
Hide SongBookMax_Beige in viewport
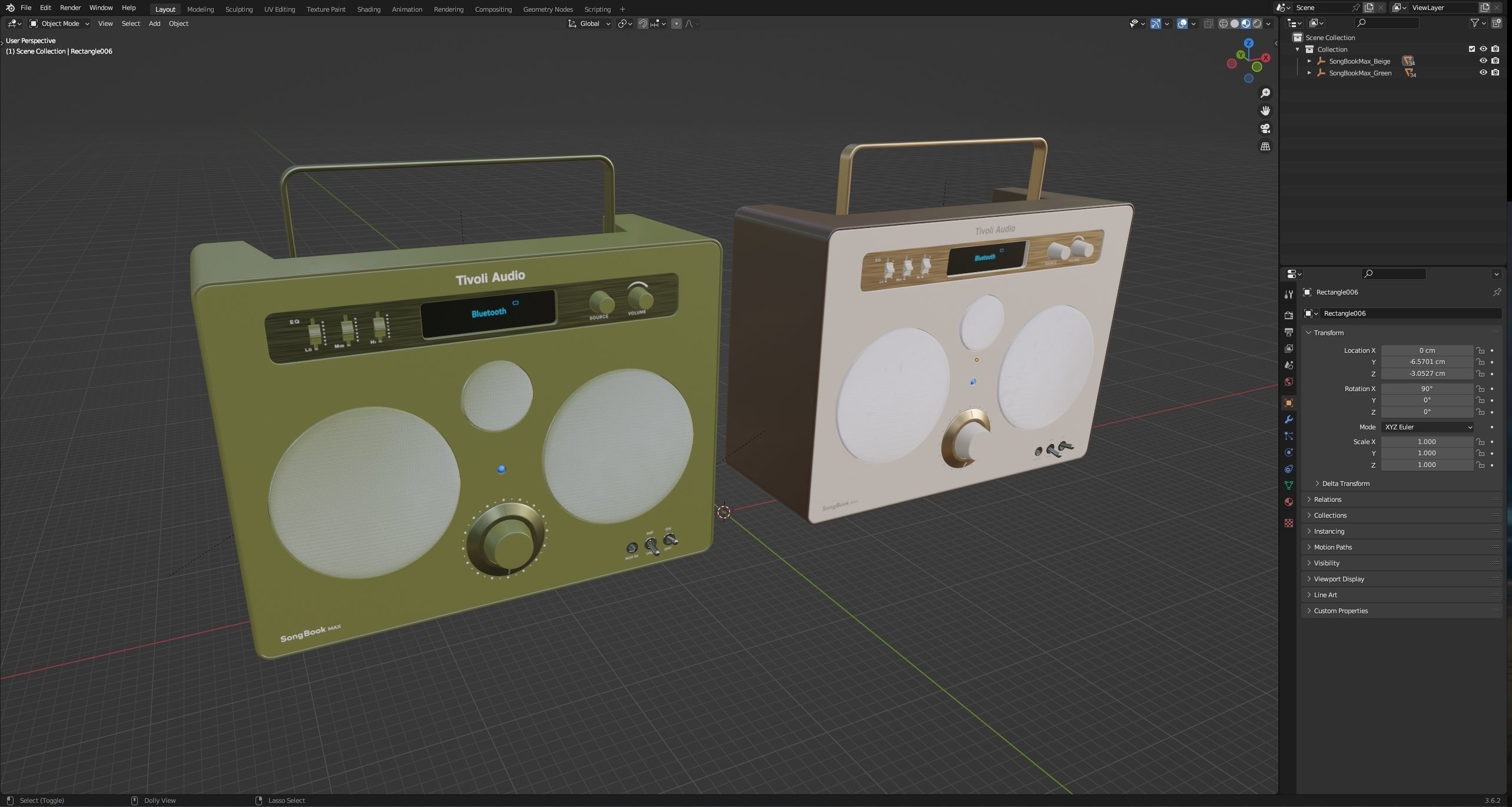1483,61
